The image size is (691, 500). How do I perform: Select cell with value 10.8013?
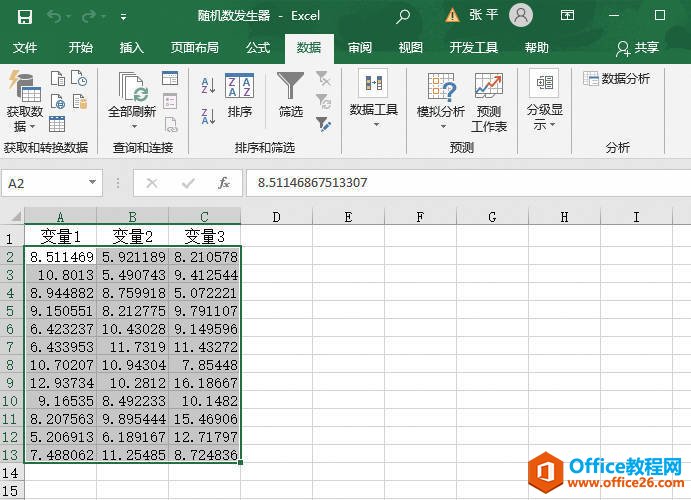click(x=60, y=275)
